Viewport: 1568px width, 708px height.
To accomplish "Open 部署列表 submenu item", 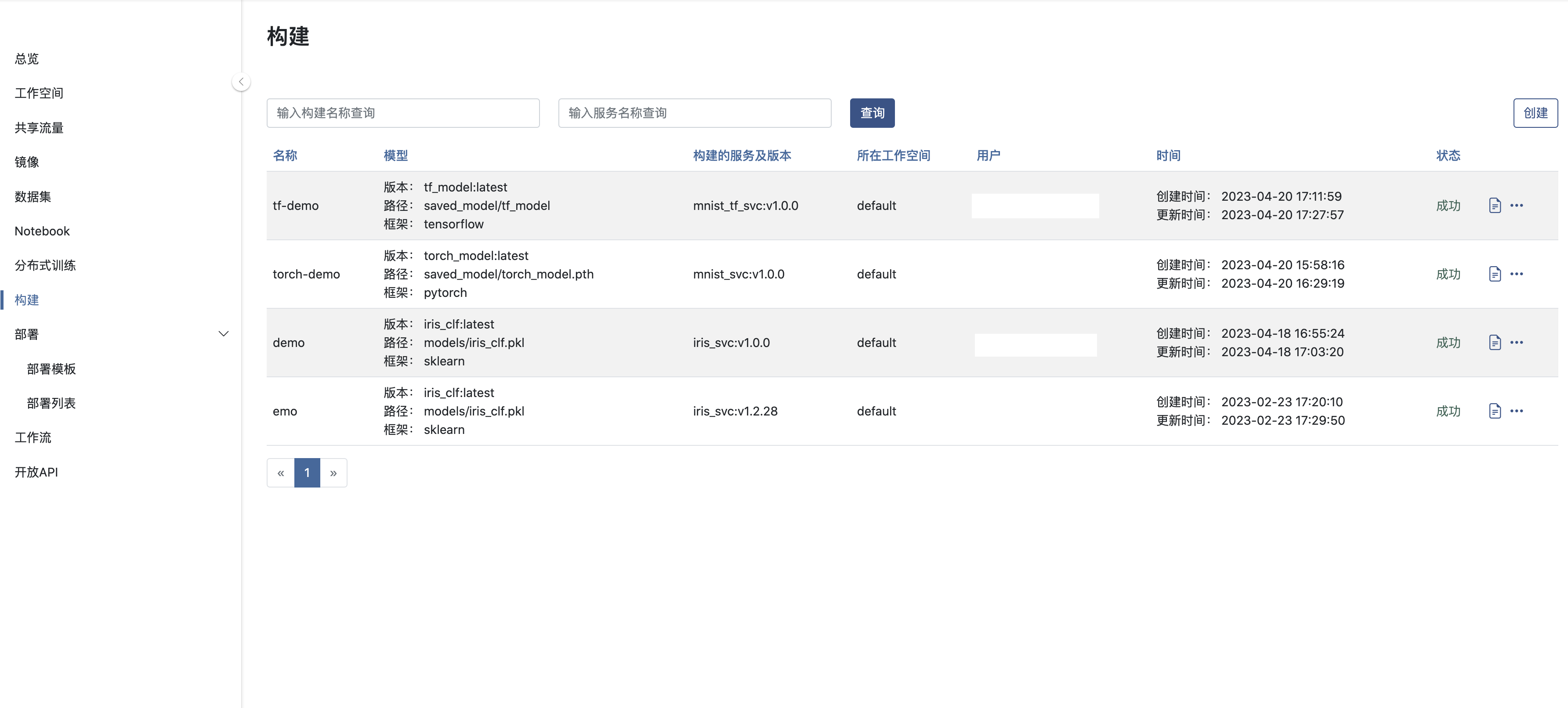I will pyautogui.click(x=51, y=403).
